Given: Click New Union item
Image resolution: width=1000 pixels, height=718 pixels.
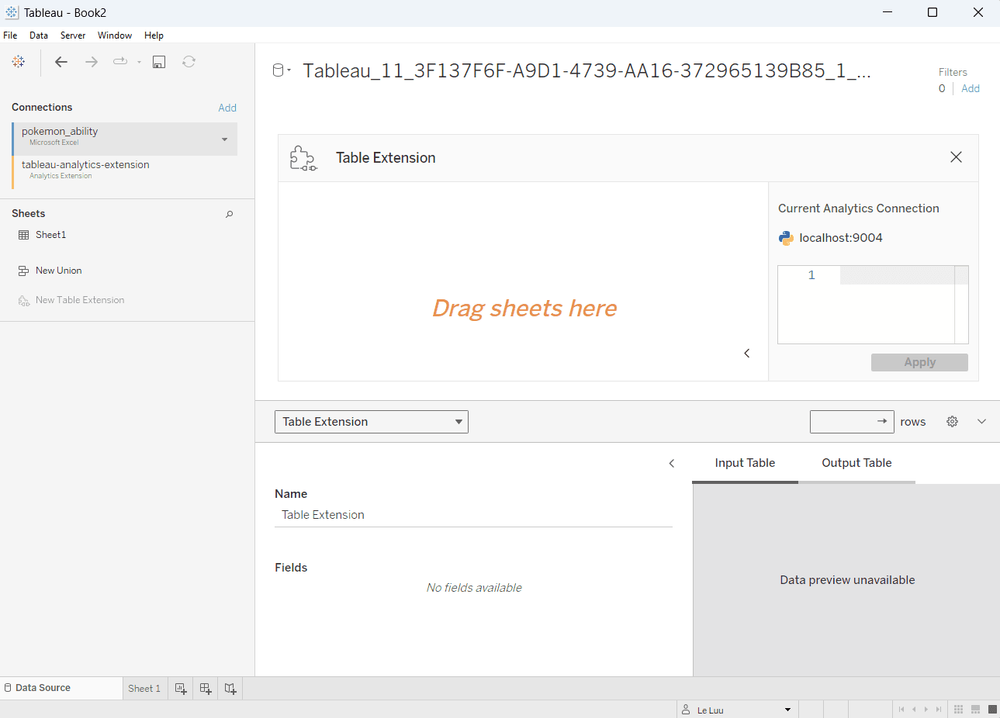Looking at the screenshot, I should pos(50,270).
